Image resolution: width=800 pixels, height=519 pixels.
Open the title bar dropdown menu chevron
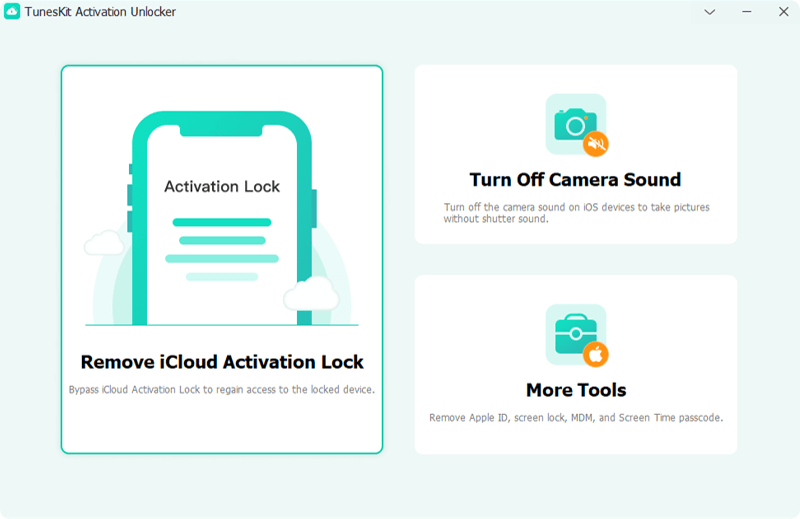tap(710, 12)
